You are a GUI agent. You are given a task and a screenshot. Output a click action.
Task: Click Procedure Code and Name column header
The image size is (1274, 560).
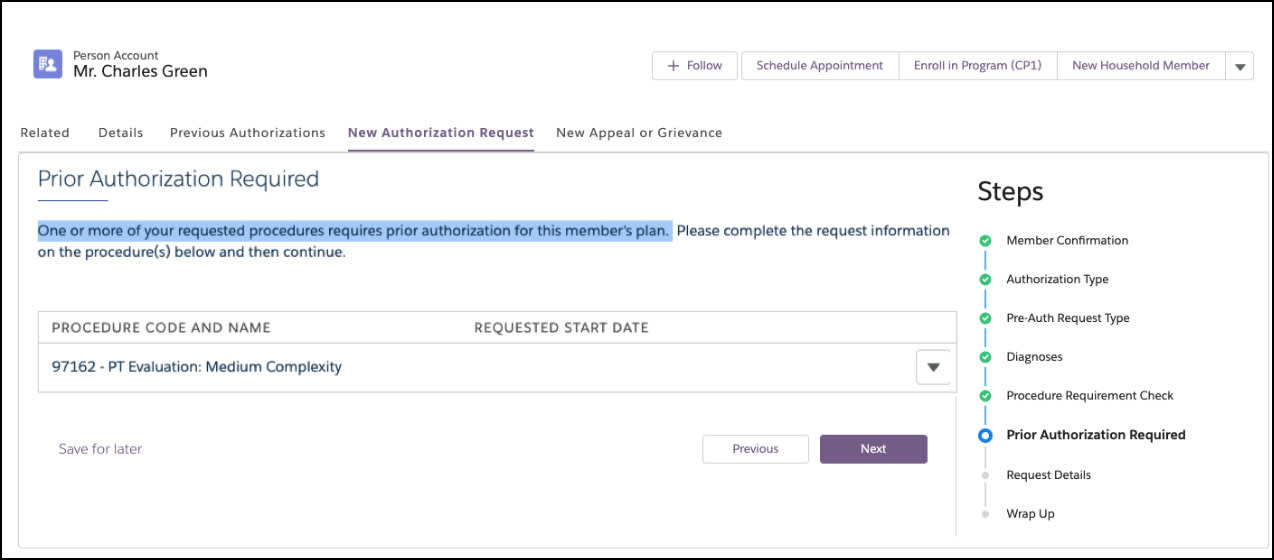pos(161,328)
